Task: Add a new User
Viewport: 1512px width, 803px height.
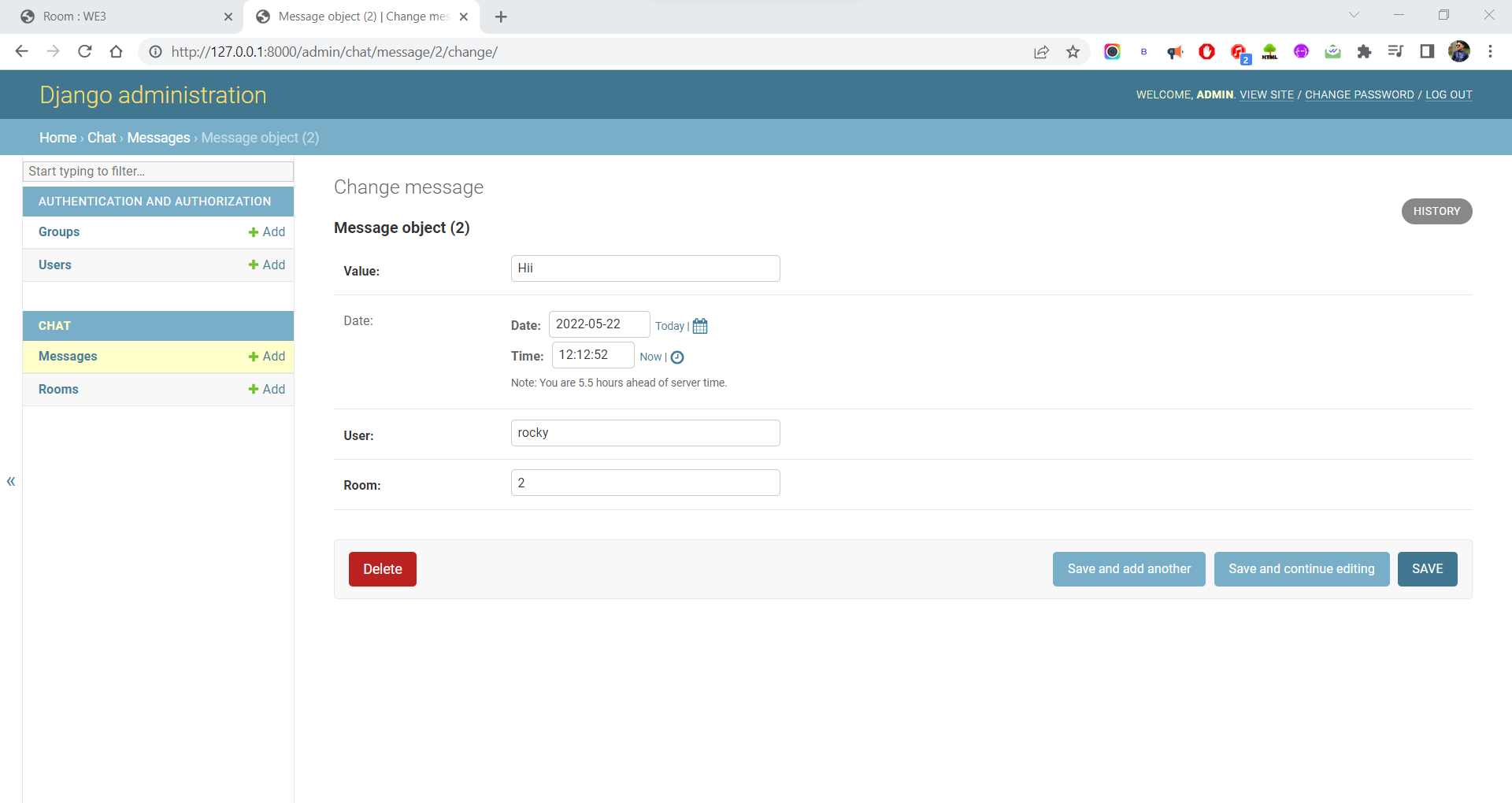Action: 267,265
